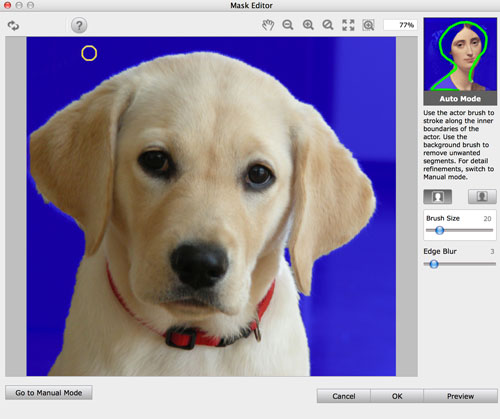500x419 pixels.
Task: Click the Brush Size slider track right end
Action: 491,230
